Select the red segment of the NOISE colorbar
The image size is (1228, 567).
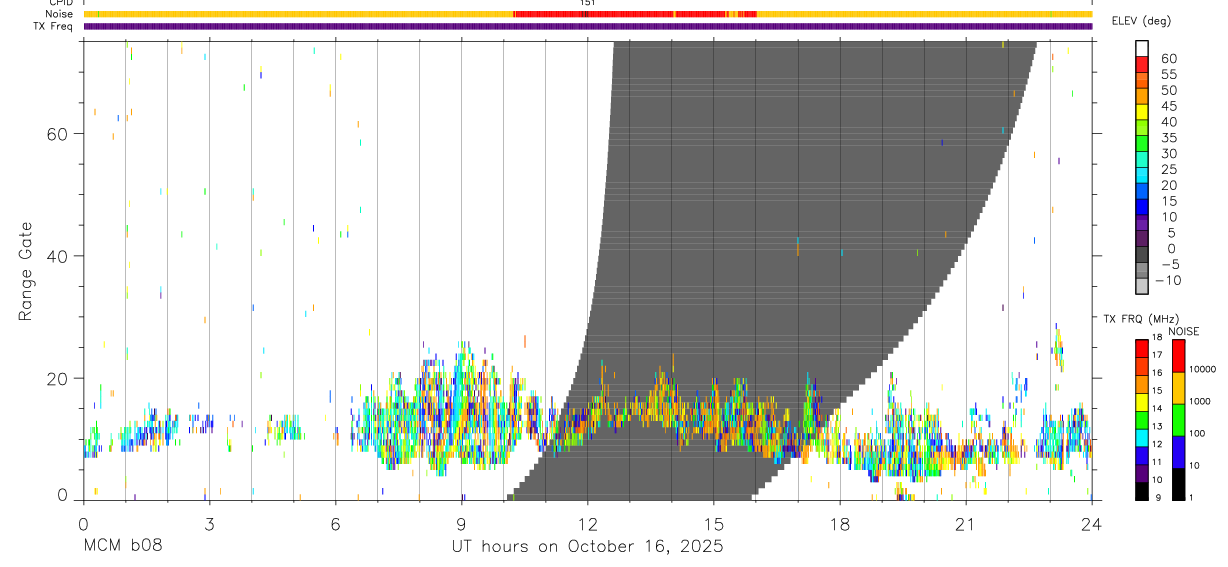1179,355
